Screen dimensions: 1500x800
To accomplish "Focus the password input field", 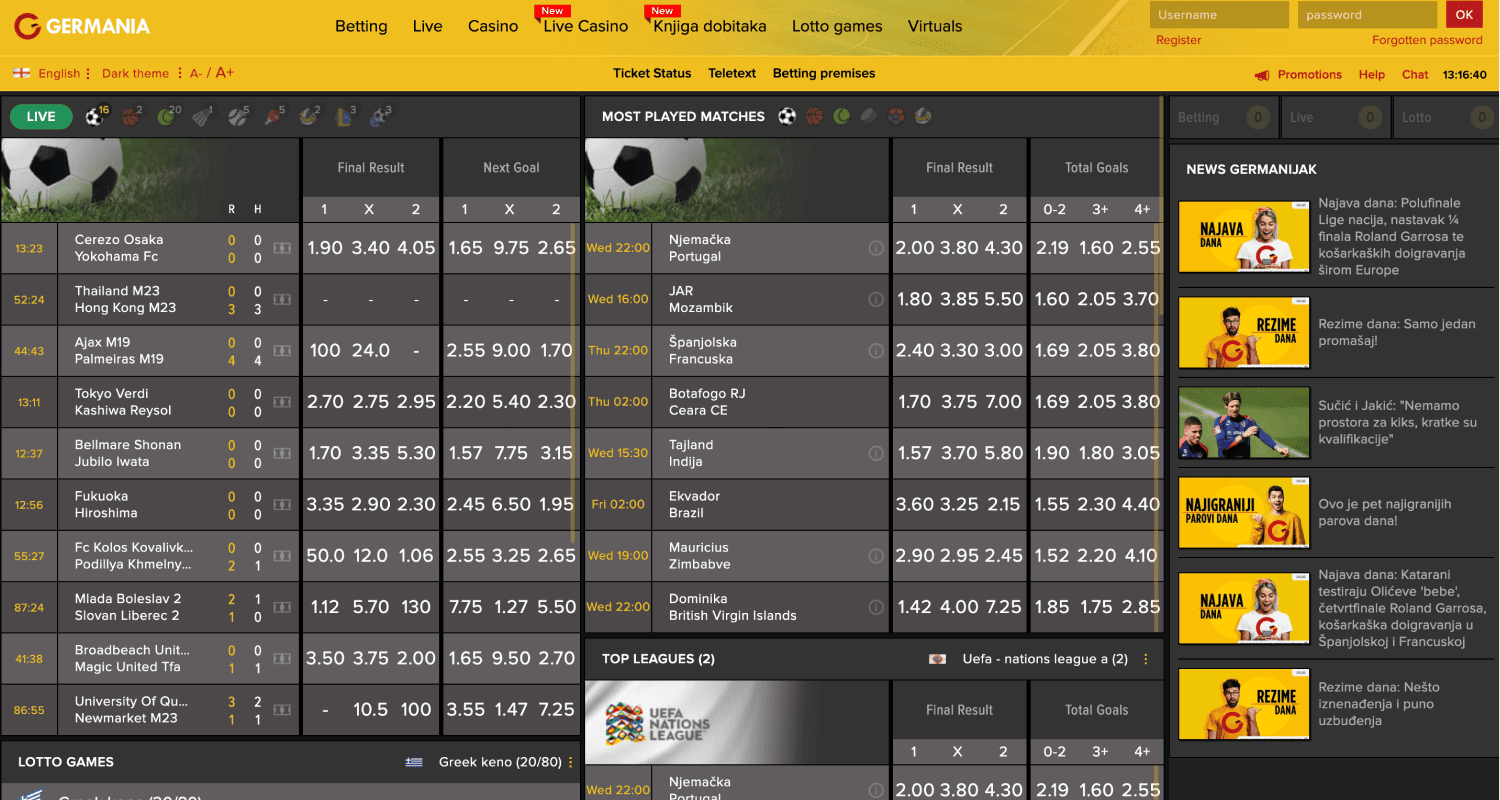I will [1368, 15].
